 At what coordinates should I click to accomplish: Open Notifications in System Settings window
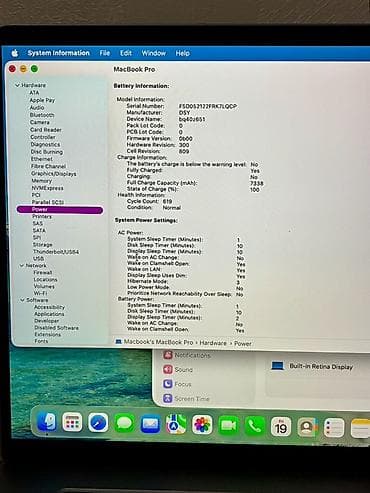187,355
